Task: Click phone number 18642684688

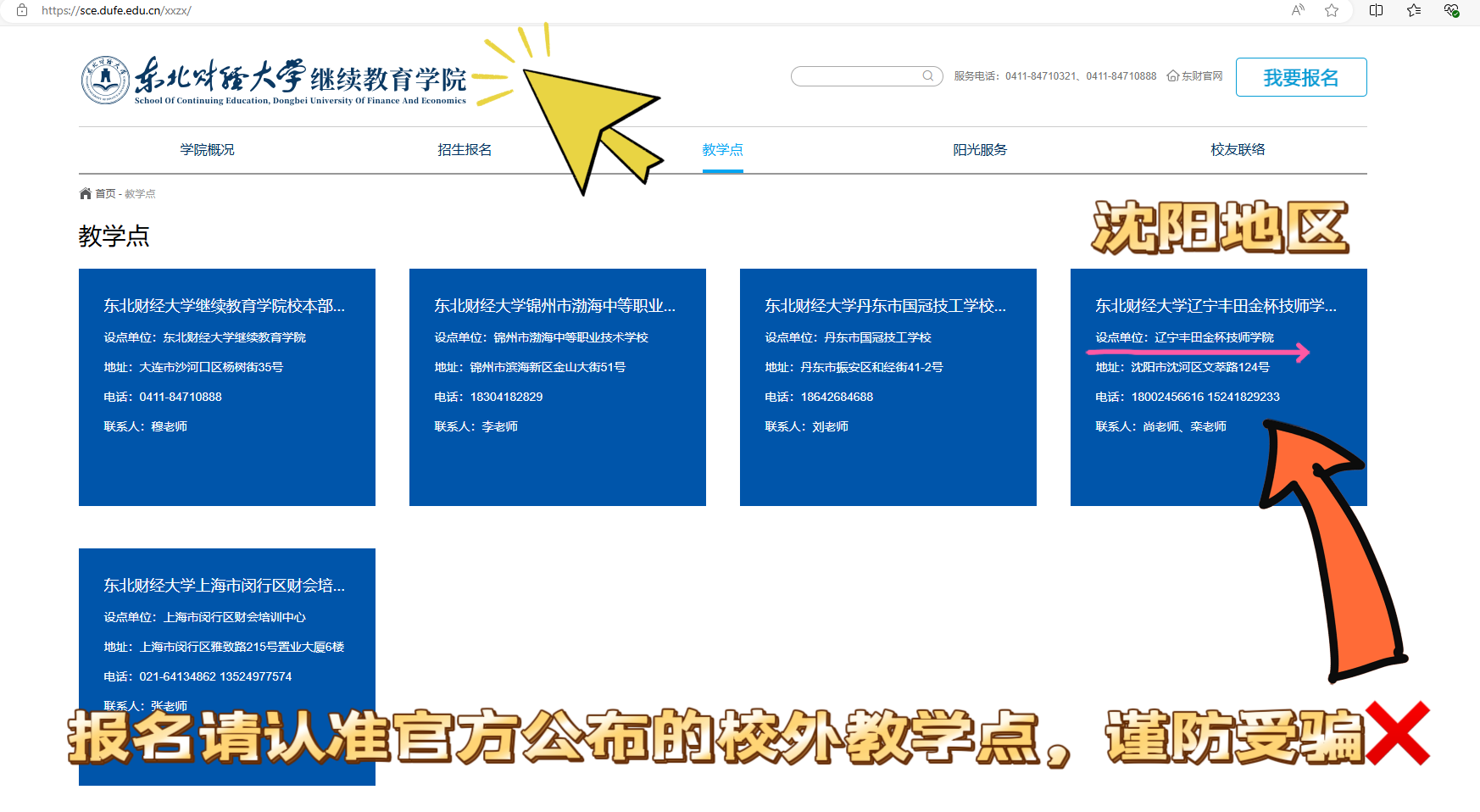Action: (x=819, y=397)
